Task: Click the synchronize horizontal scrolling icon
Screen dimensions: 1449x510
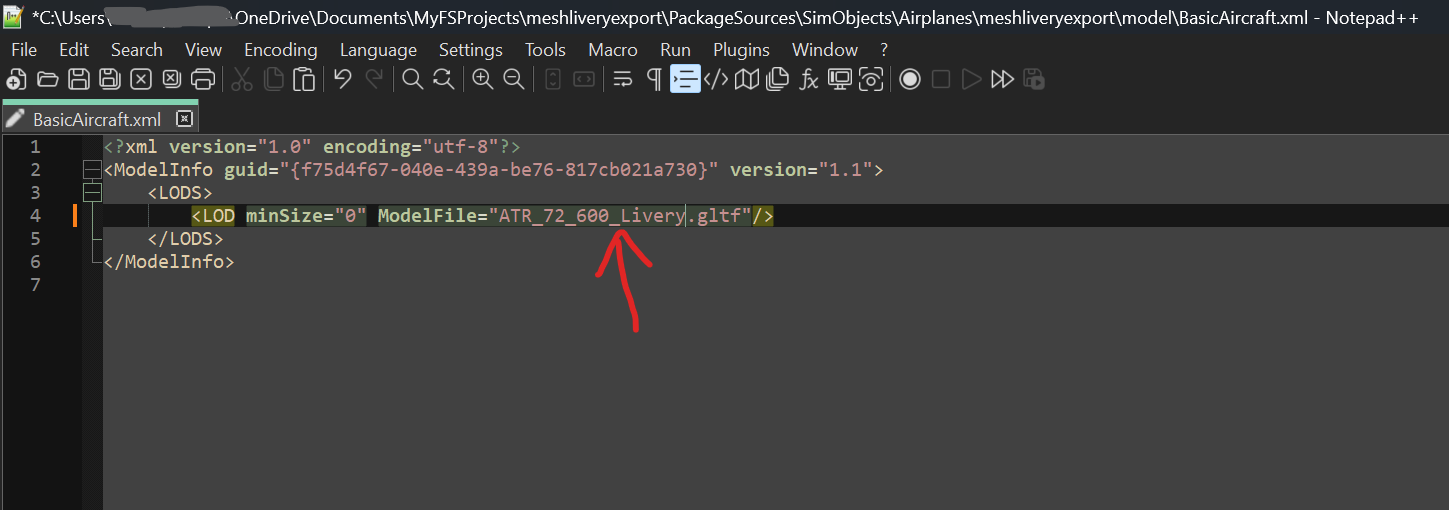Action: click(585, 80)
